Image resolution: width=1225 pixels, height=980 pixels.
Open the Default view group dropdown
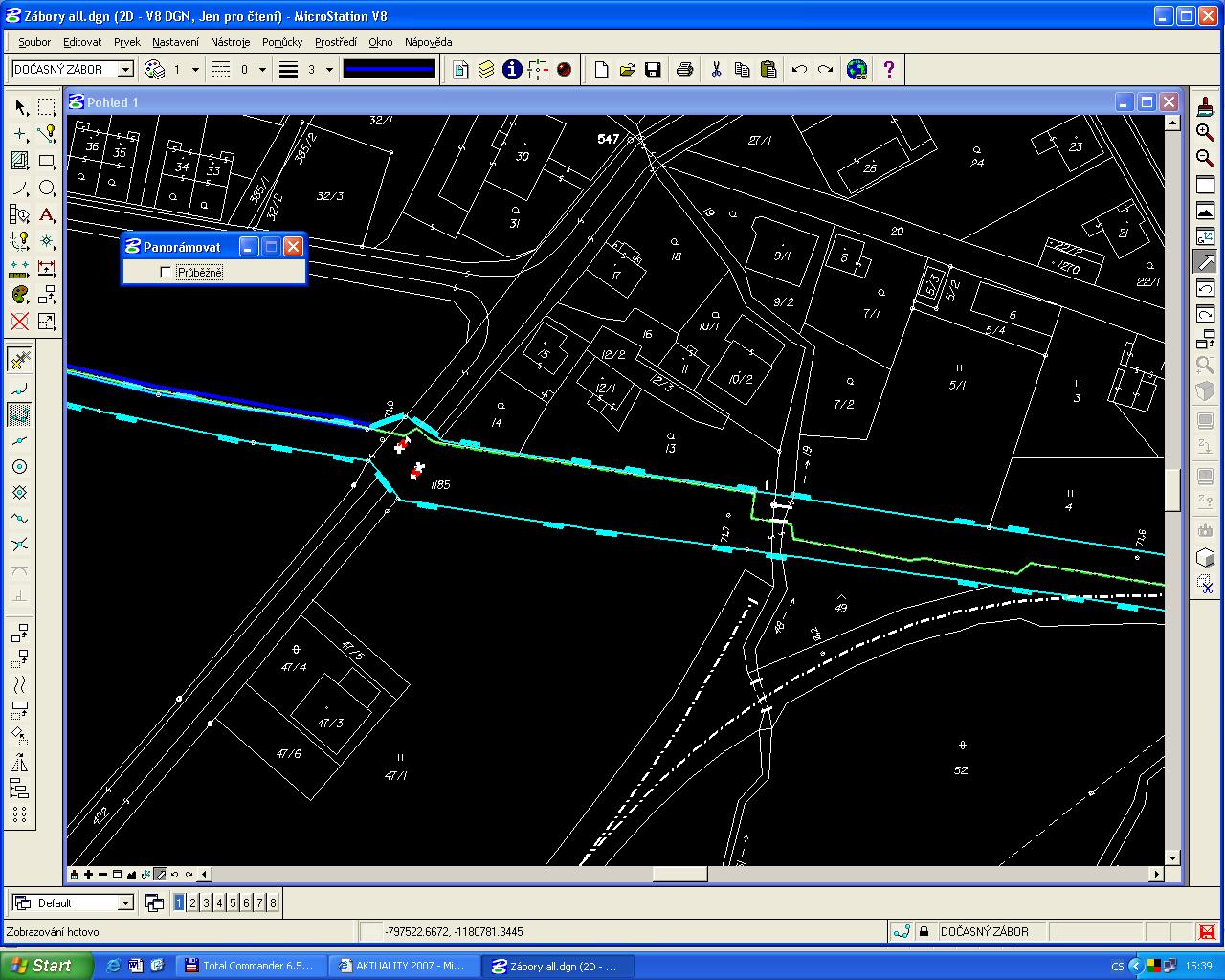coord(125,903)
